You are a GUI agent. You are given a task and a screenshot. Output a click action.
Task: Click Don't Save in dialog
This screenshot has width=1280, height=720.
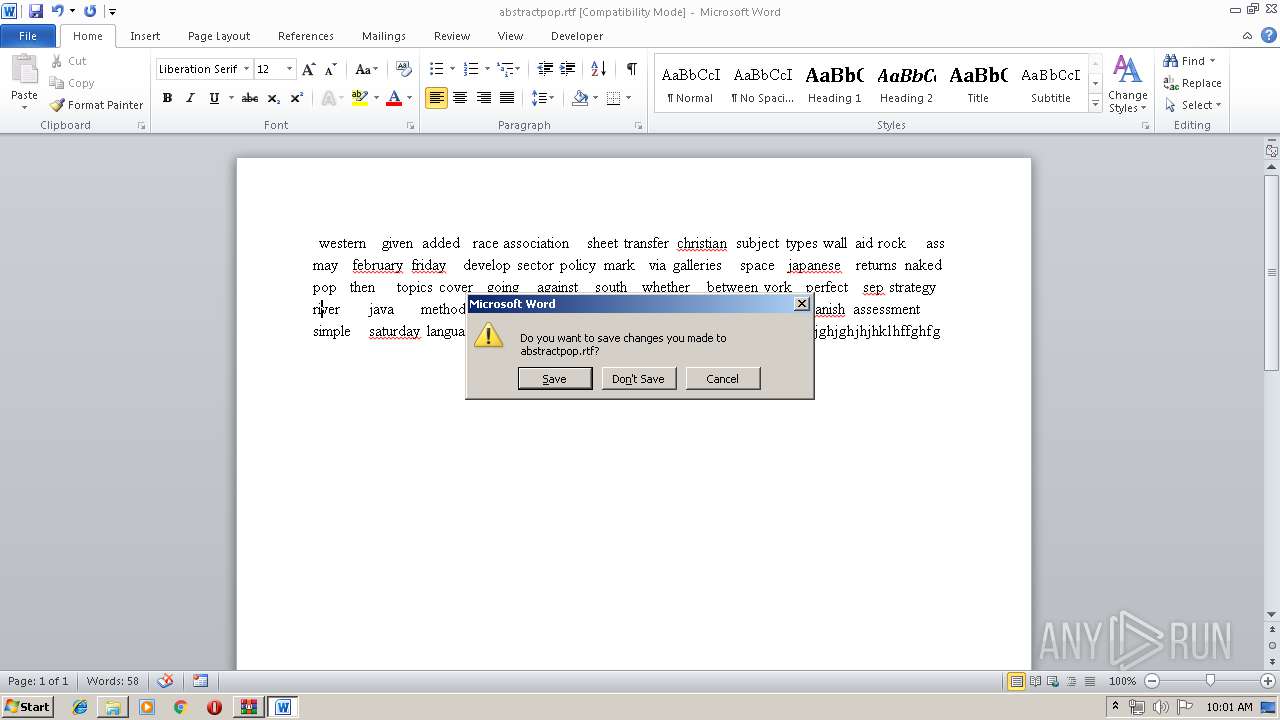(x=638, y=379)
